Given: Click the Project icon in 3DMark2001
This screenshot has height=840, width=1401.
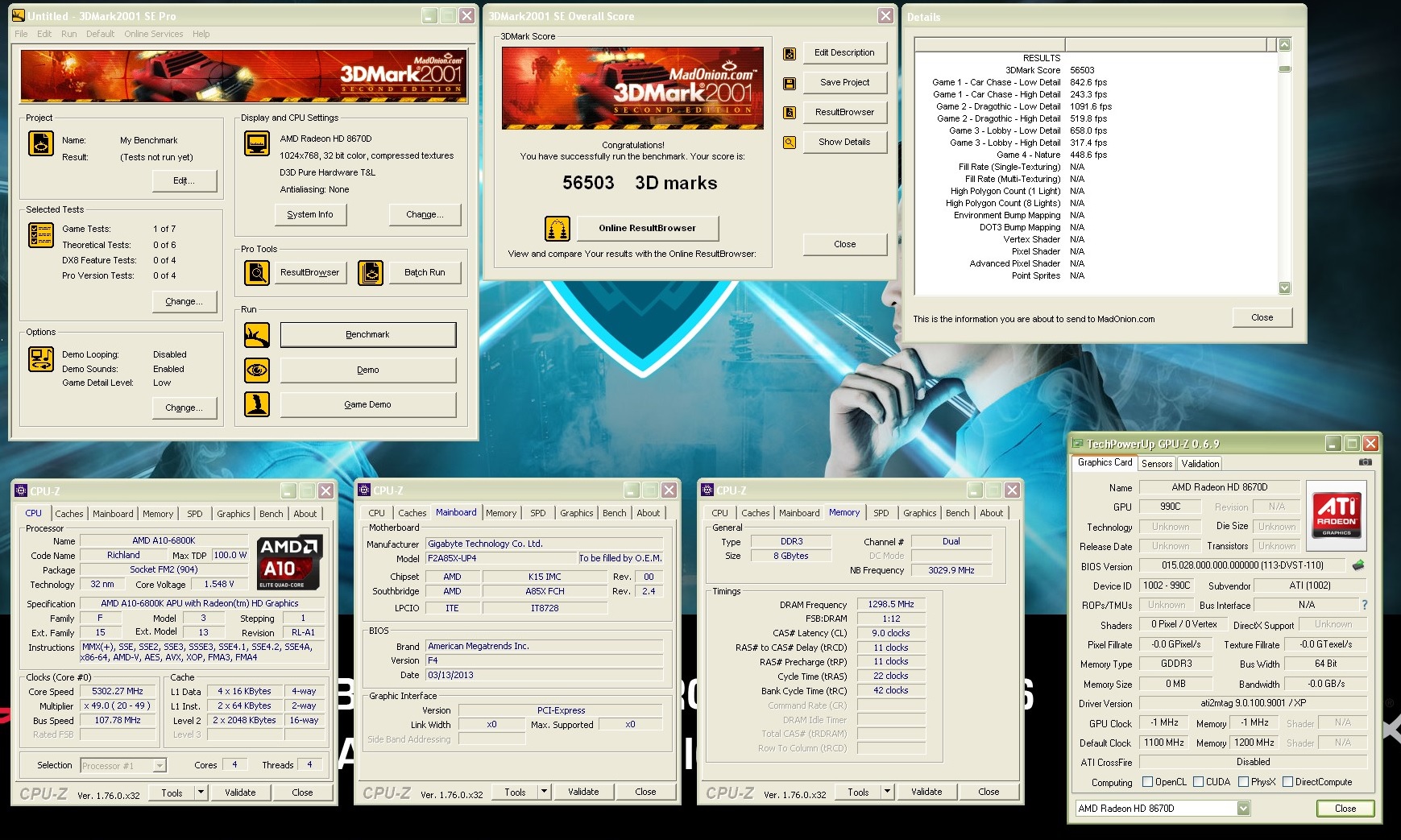Looking at the screenshot, I should click(x=41, y=143).
